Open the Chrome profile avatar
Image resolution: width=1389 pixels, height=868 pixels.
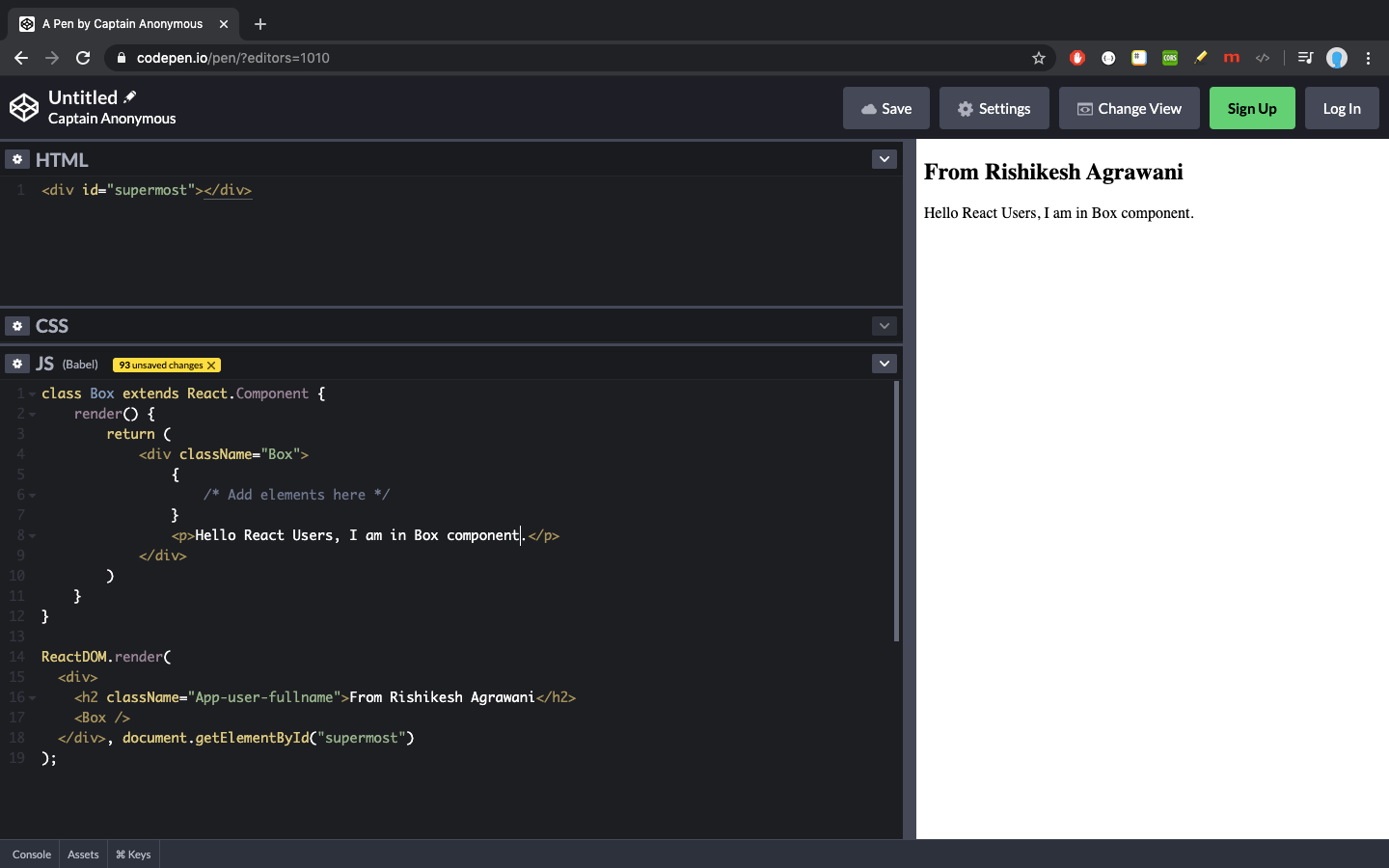tap(1337, 58)
